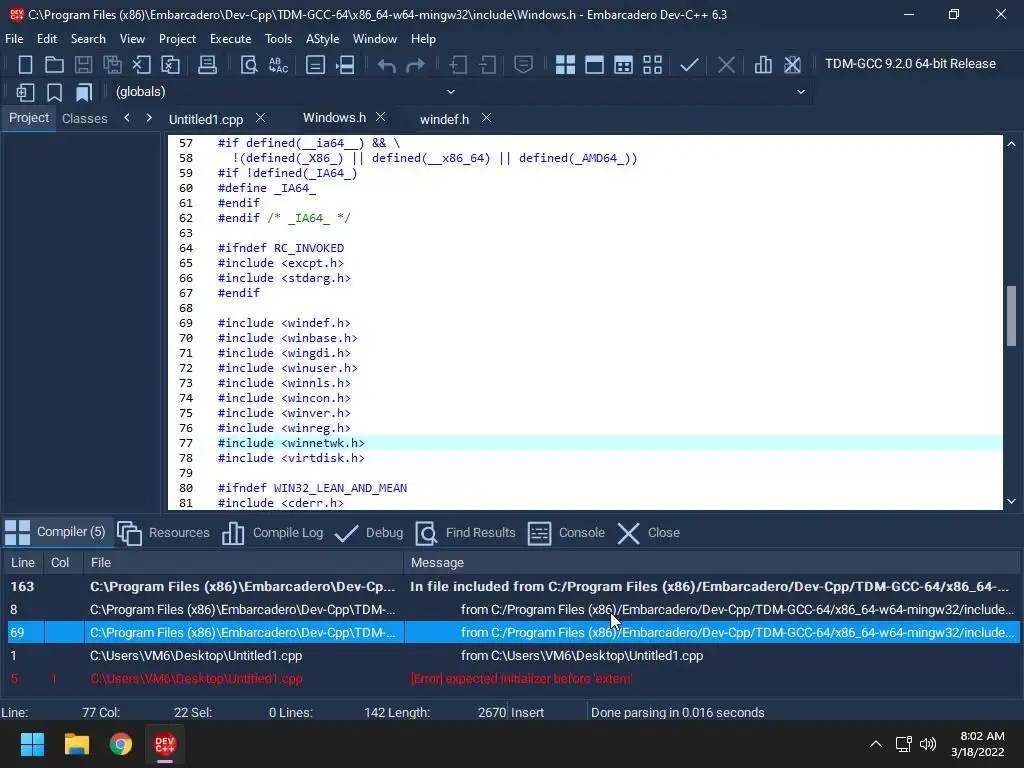Image resolution: width=1024 pixels, height=768 pixels.
Task: Click the Run window icon
Action: pyautogui.click(x=594, y=64)
